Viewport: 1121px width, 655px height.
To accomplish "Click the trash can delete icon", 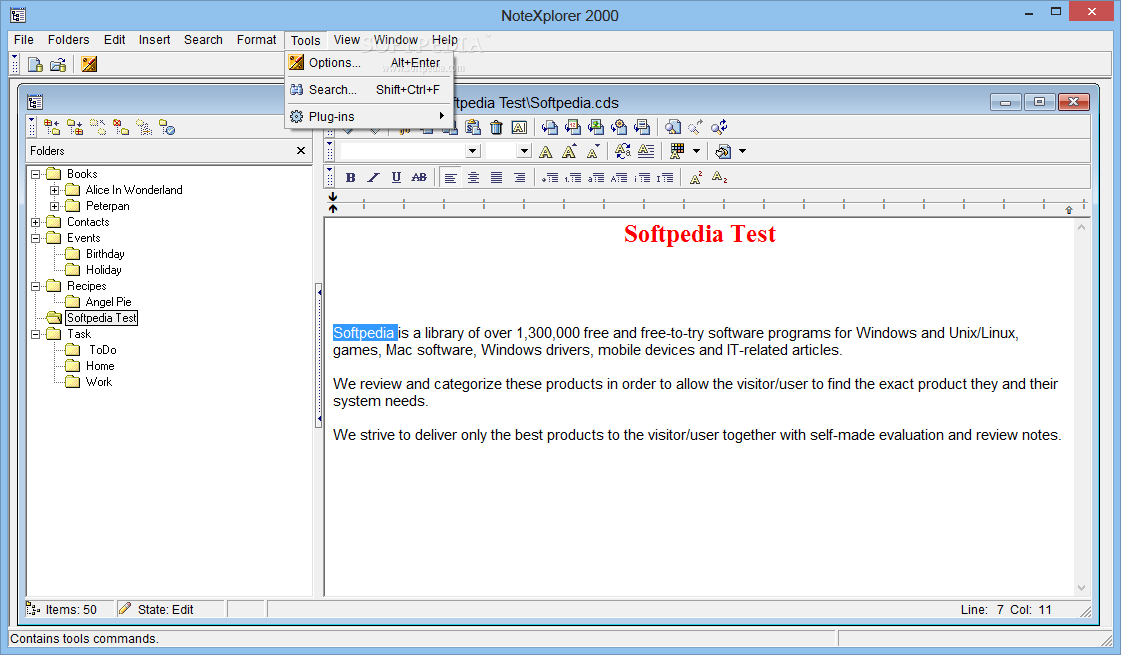I will point(496,127).
